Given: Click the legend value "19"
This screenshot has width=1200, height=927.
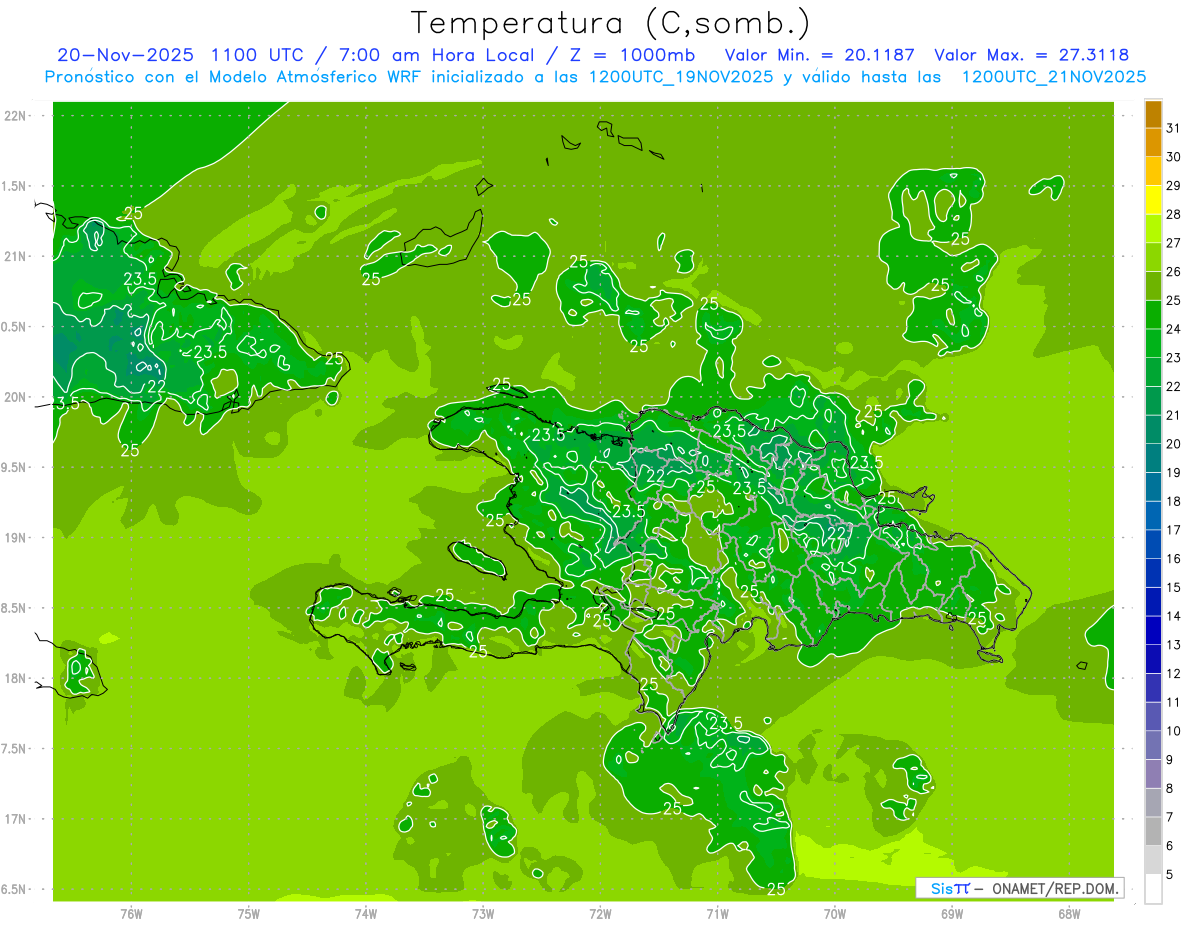Looking at the screenshot, I should click(x=1174, y=472).
